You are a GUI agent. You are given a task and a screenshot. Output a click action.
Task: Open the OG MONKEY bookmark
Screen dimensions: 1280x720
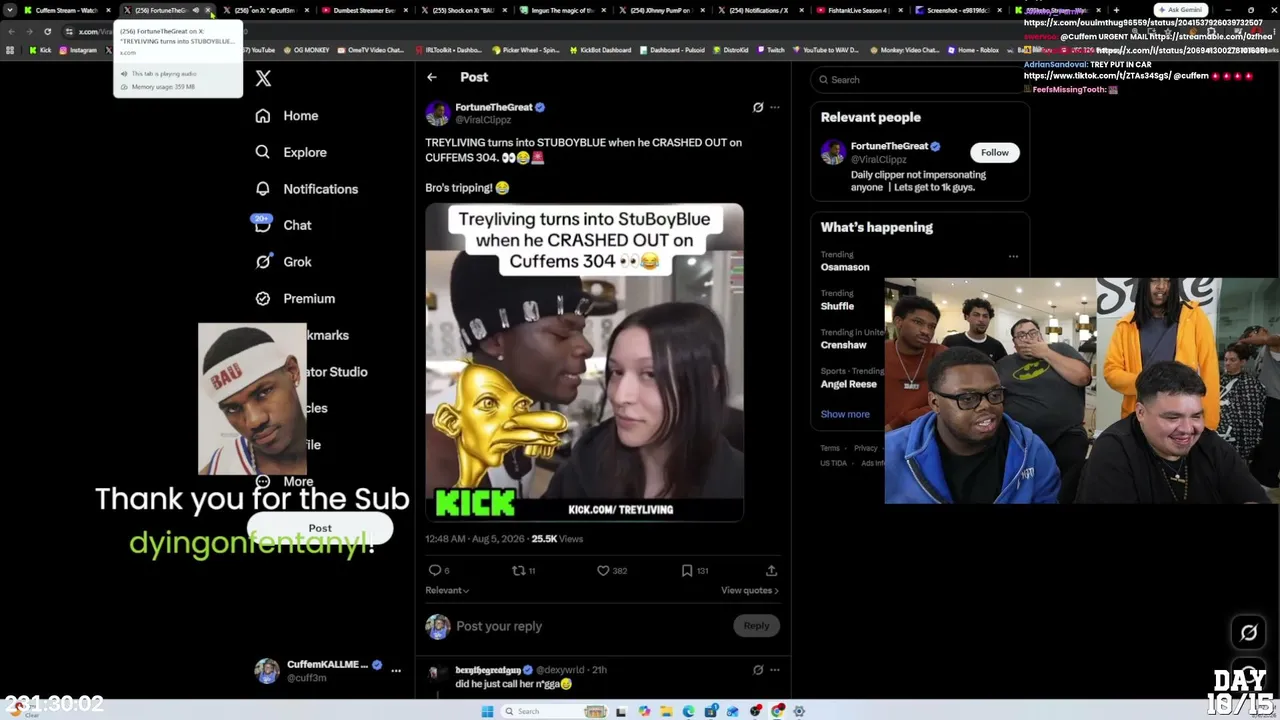click(306, 50)
